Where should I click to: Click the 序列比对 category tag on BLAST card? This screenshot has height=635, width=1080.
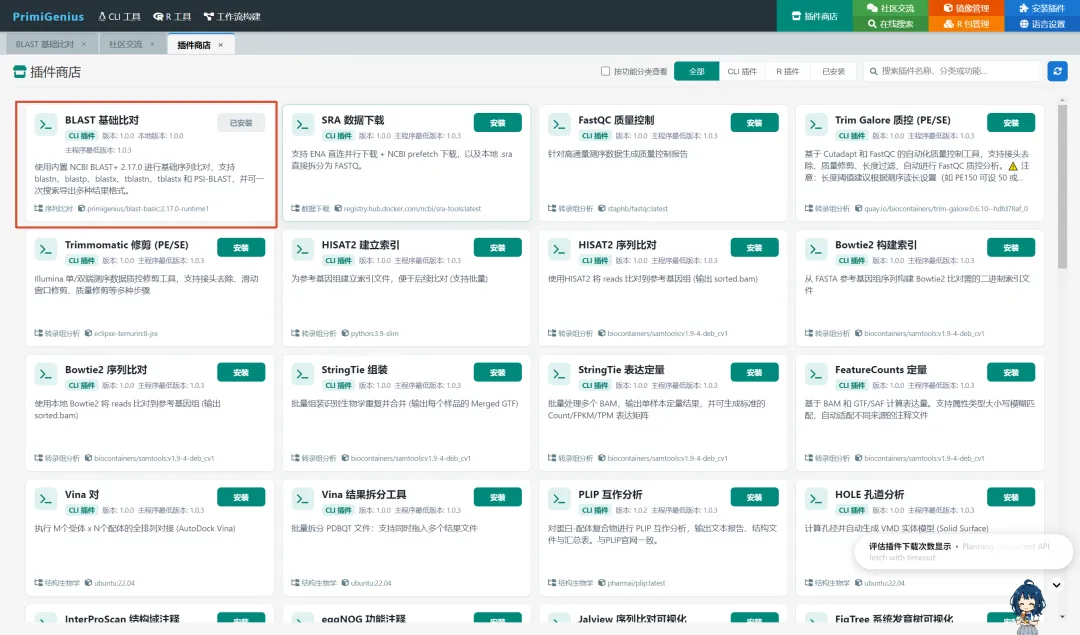(x=54, y=208)
